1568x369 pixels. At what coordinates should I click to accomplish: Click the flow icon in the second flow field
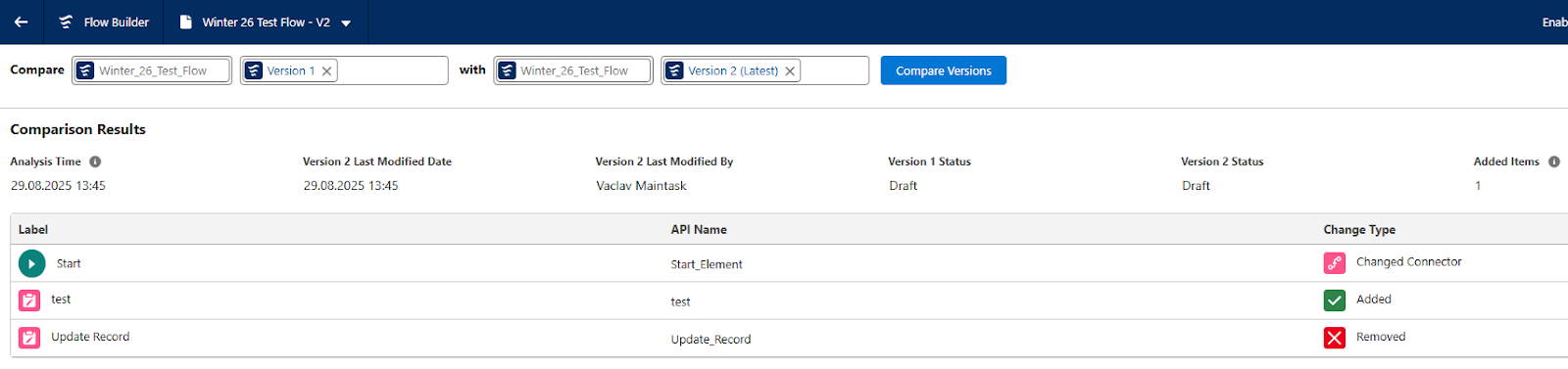pos(507,70)
